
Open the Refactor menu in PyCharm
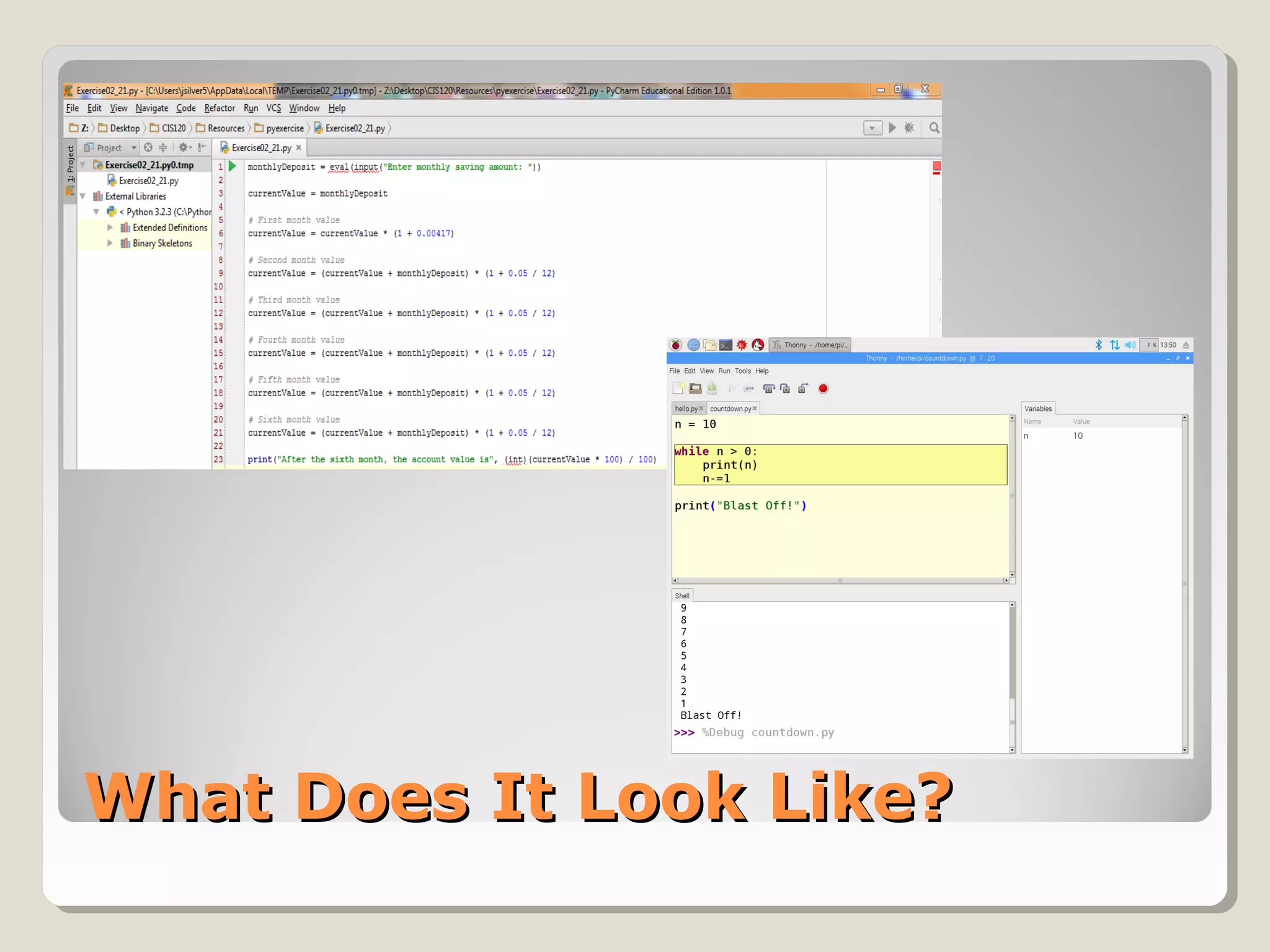point(220,108)
